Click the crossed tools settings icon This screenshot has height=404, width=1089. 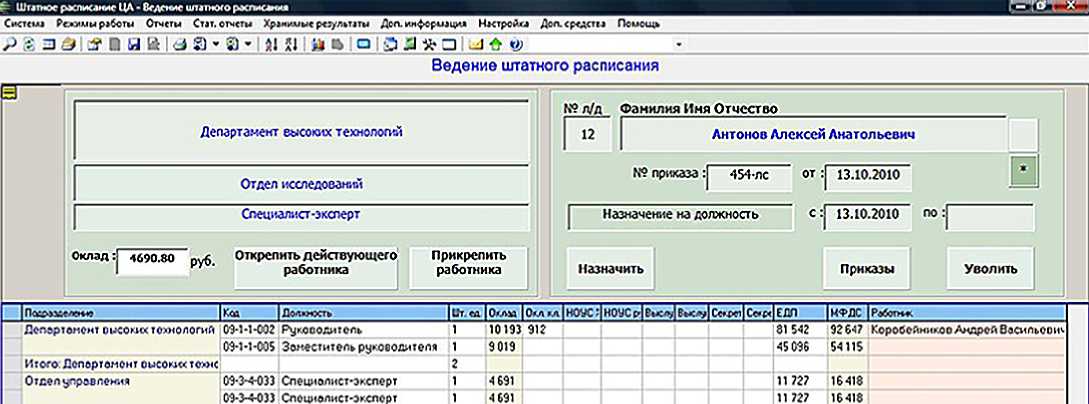429,44
